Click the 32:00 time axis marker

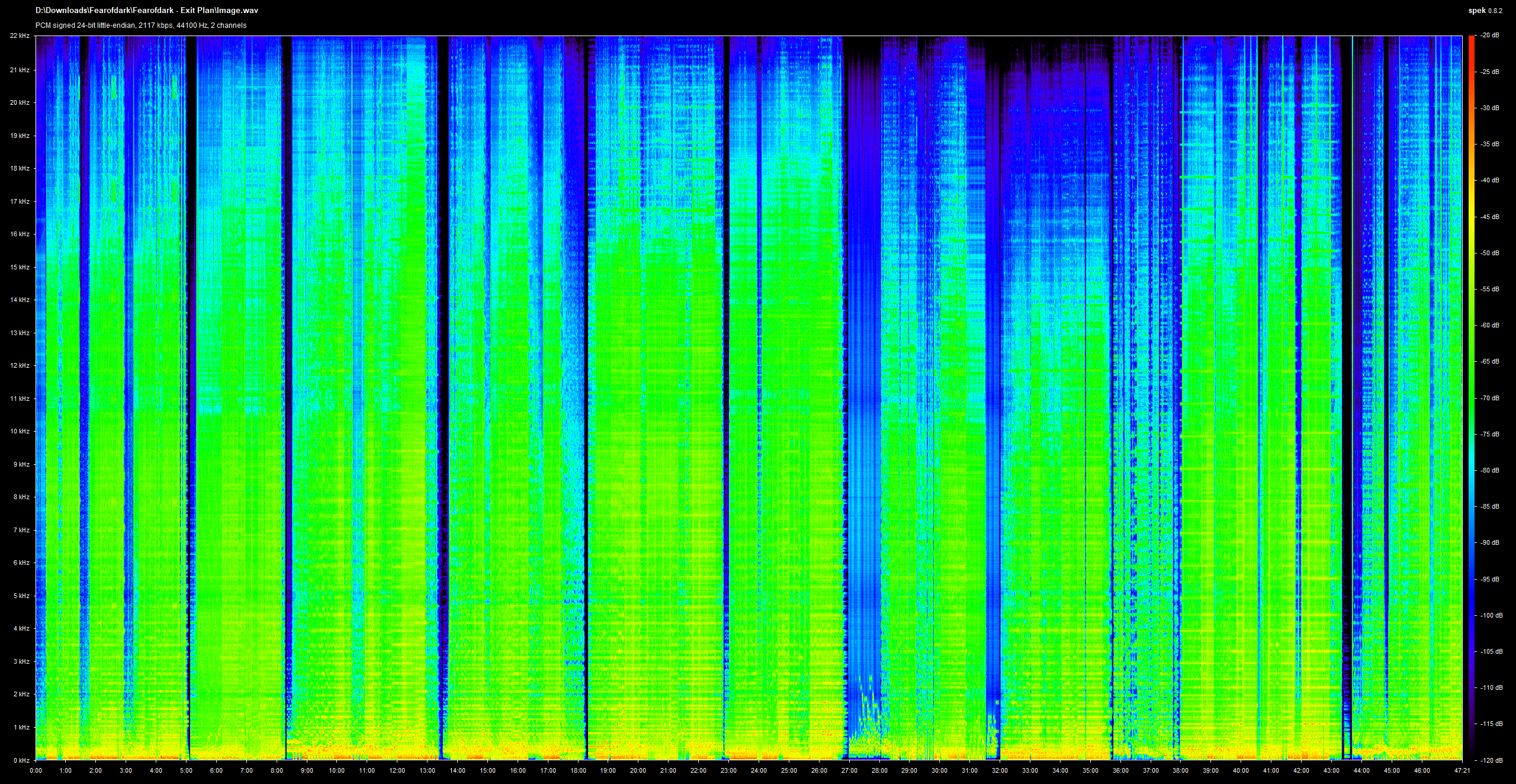(1000, 770)
